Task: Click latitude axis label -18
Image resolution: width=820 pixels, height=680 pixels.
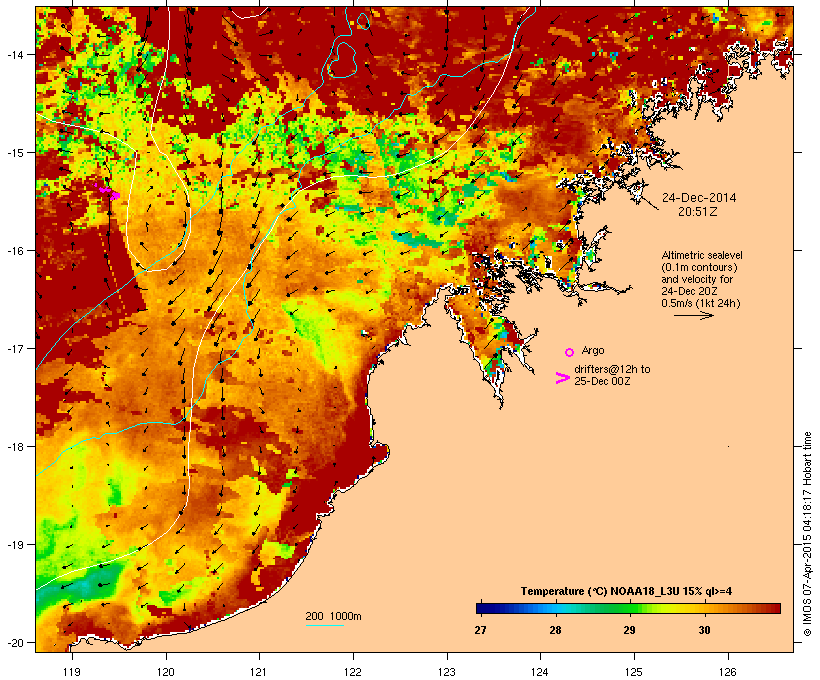Action: pos(14,446)
